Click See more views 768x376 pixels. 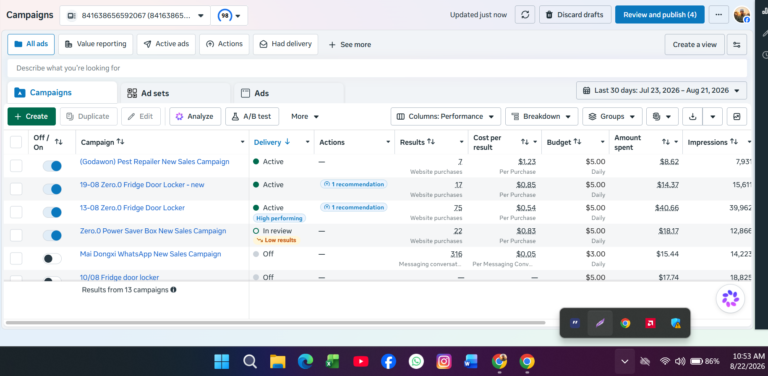point(349,45)
